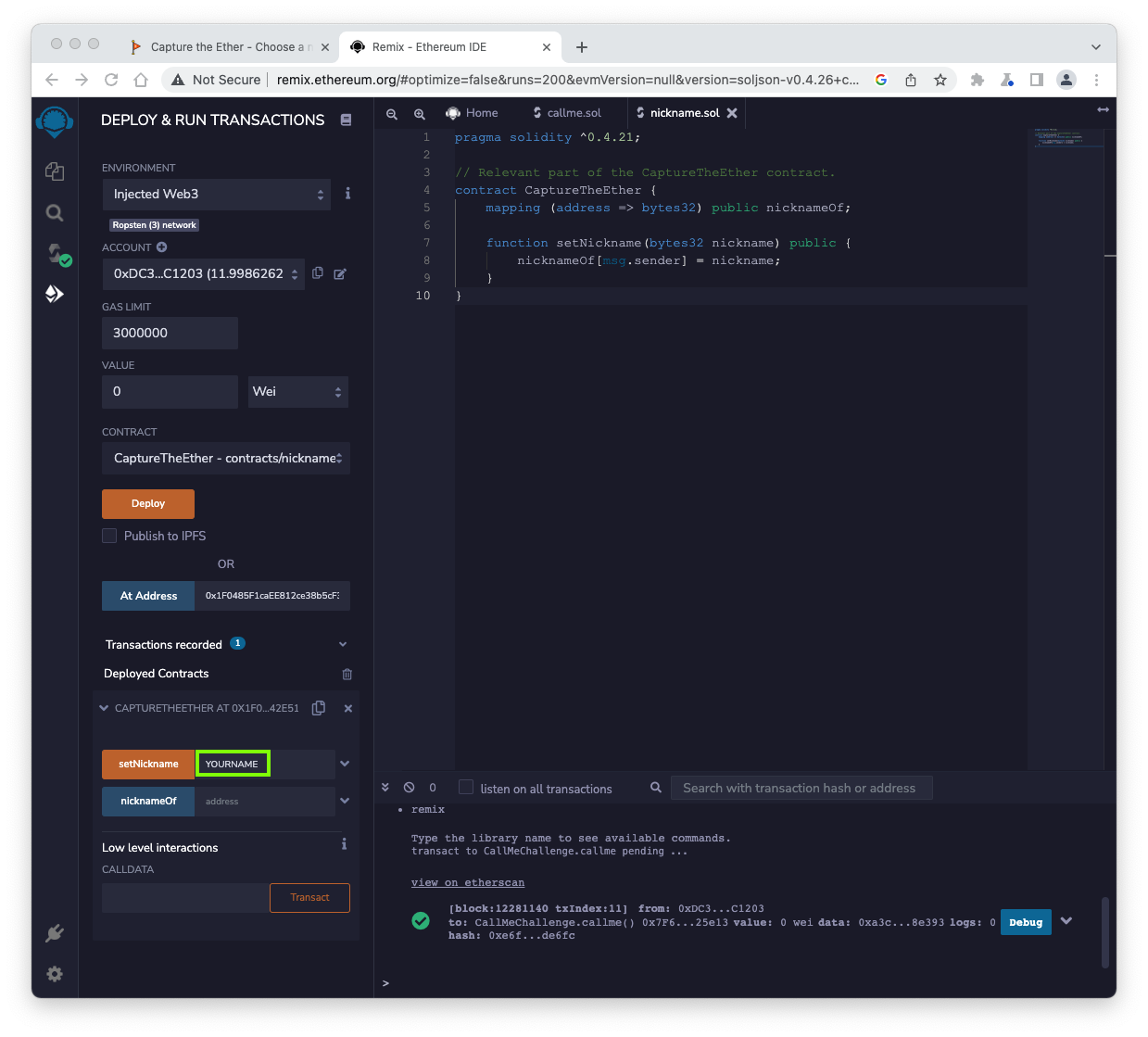This screenshot has width=1148, height=1037.
Task: Click the transaction hash search field
Action: coord(801,788)
